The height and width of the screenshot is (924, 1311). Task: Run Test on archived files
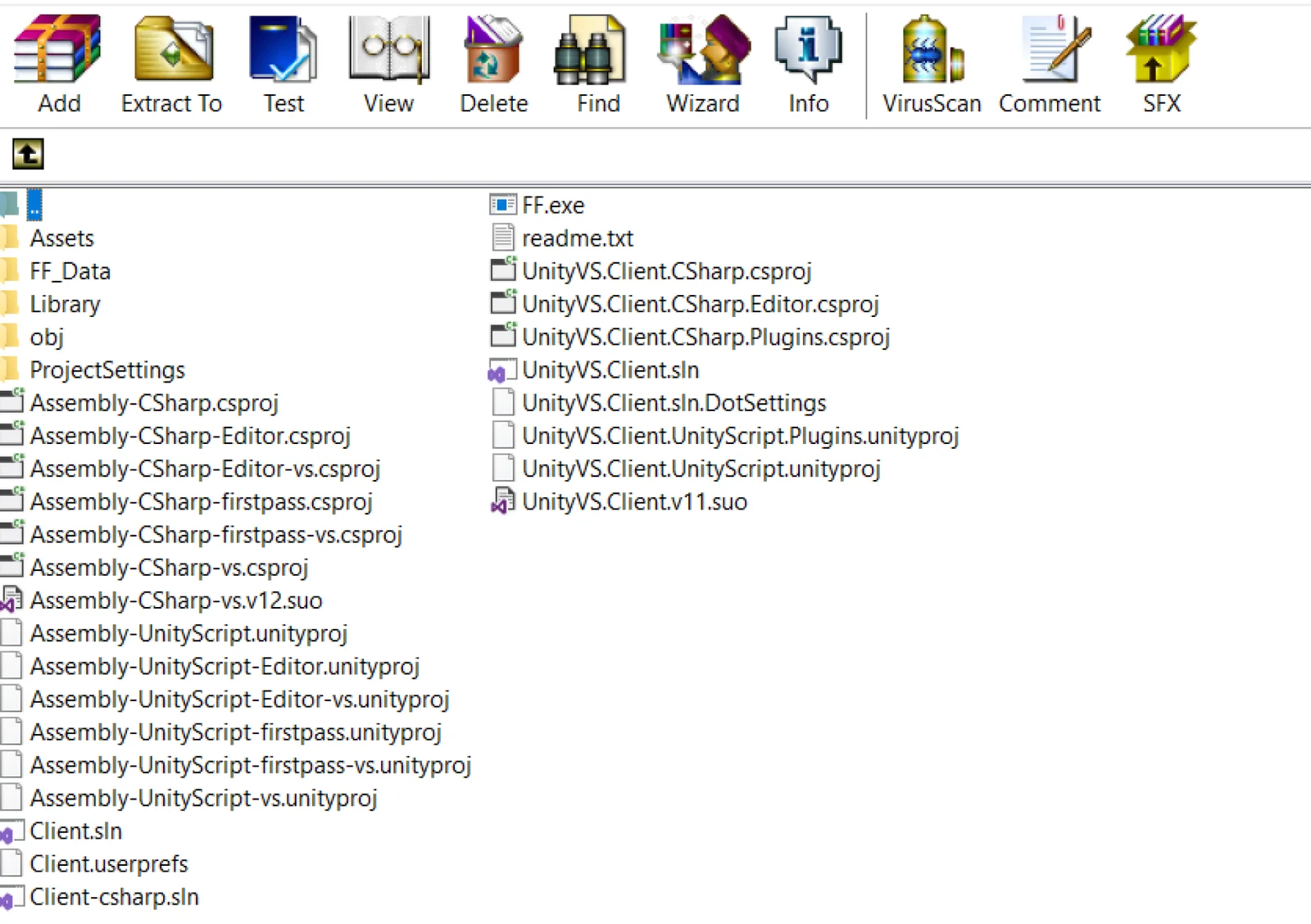point(284,64)
